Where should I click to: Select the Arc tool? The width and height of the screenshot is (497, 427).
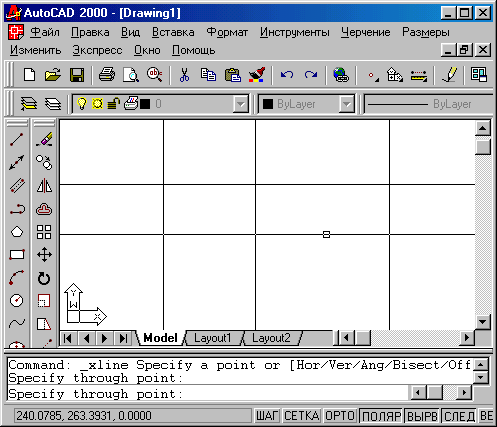(17, 278)
